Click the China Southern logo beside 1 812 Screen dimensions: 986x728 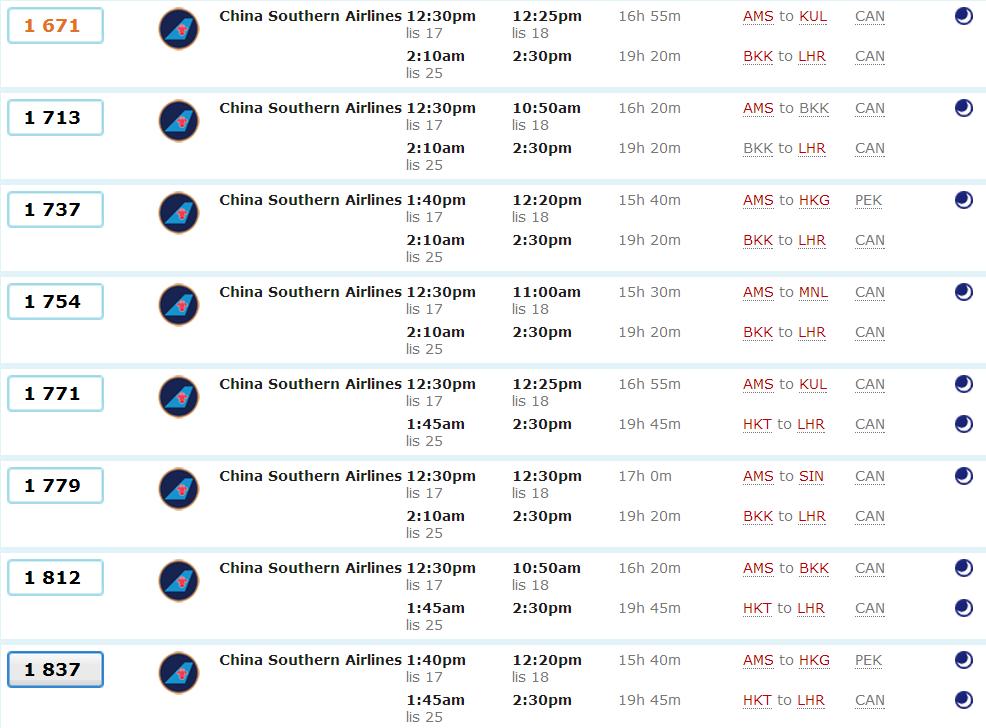coord(179,581)
